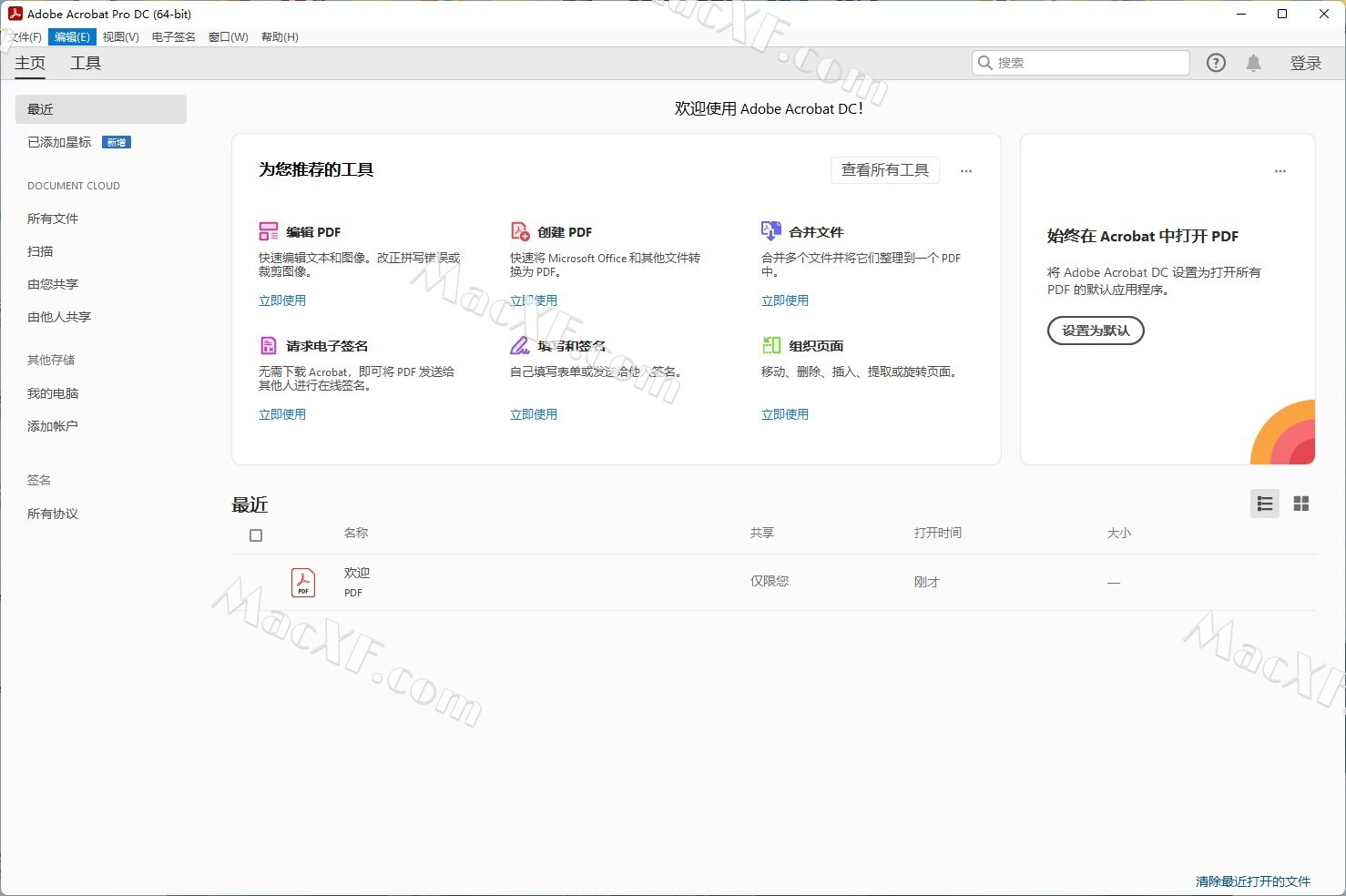Image resolution: width=1346 pixels, height=896 pixels.
Task: Open more options on the default PDF card
Action: [x=1280, y=170]
